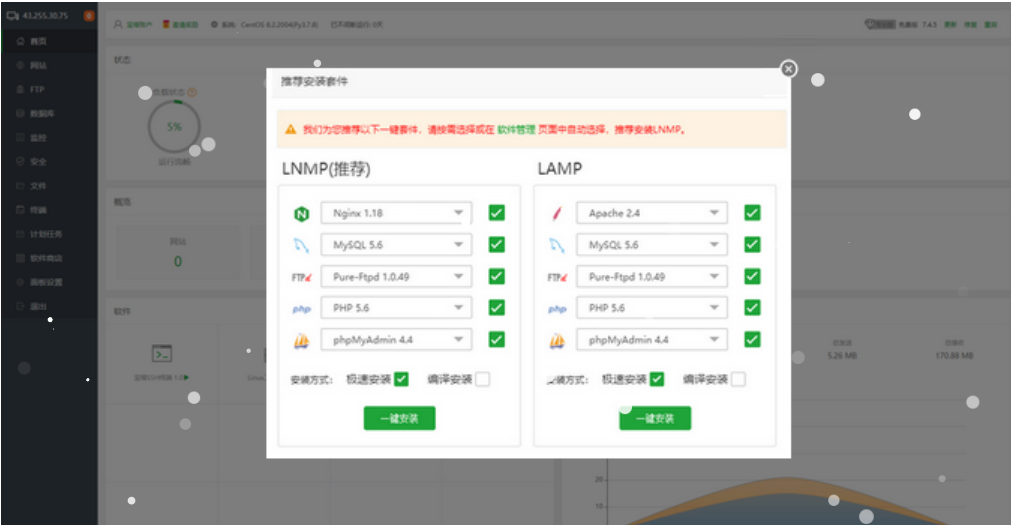The height and width of the screenshot is (525, 1011).
Task: Click the Apache feather icon in LAMP
Action: [x=557, y=213]
